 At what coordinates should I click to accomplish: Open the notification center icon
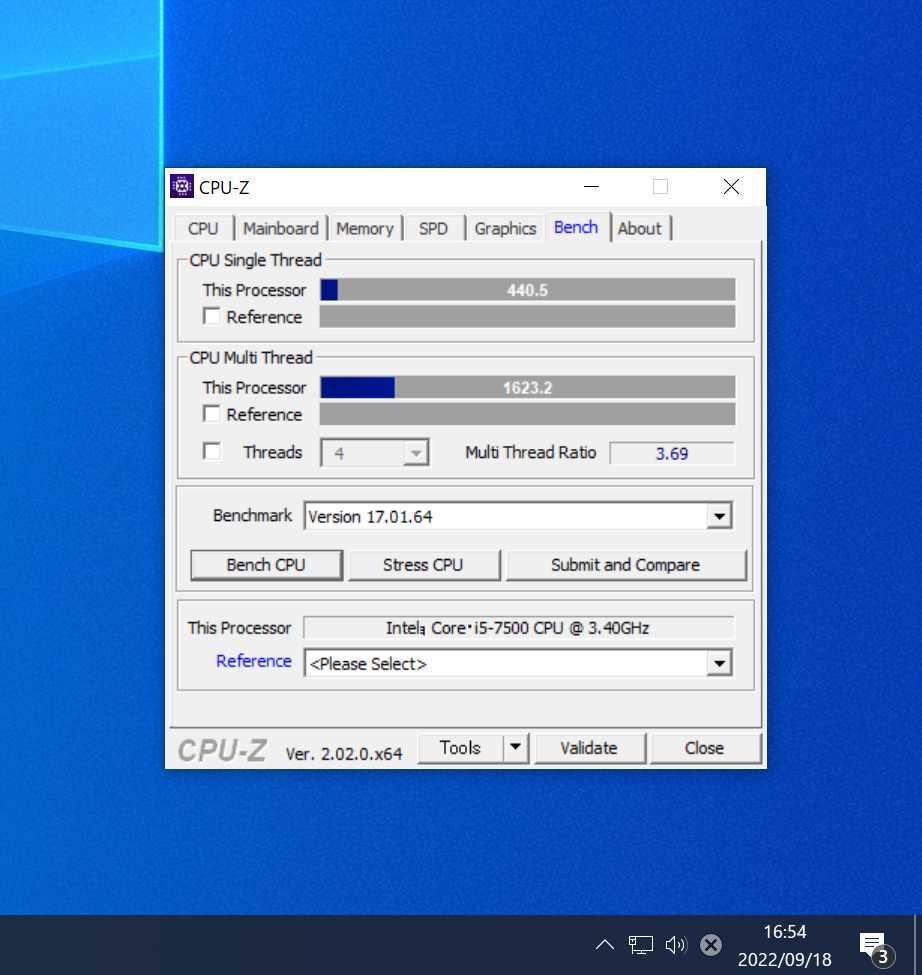(876, 947)
